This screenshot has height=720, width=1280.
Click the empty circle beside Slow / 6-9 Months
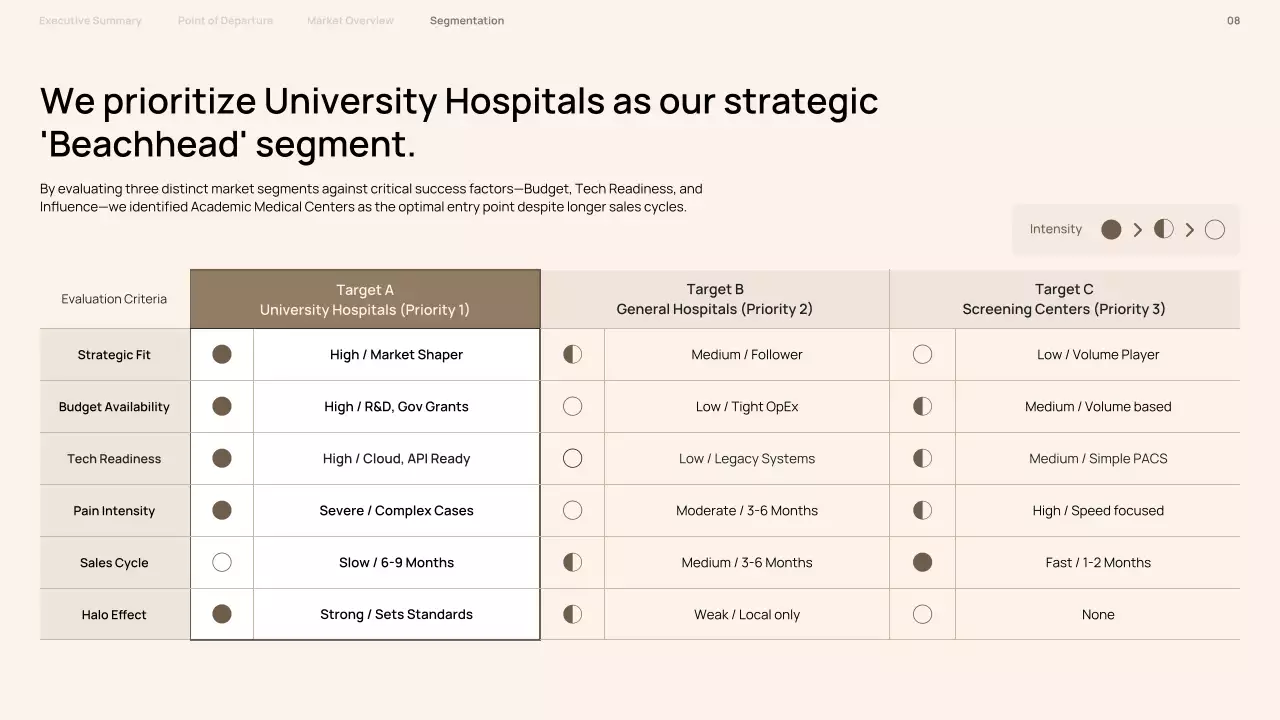222,562
